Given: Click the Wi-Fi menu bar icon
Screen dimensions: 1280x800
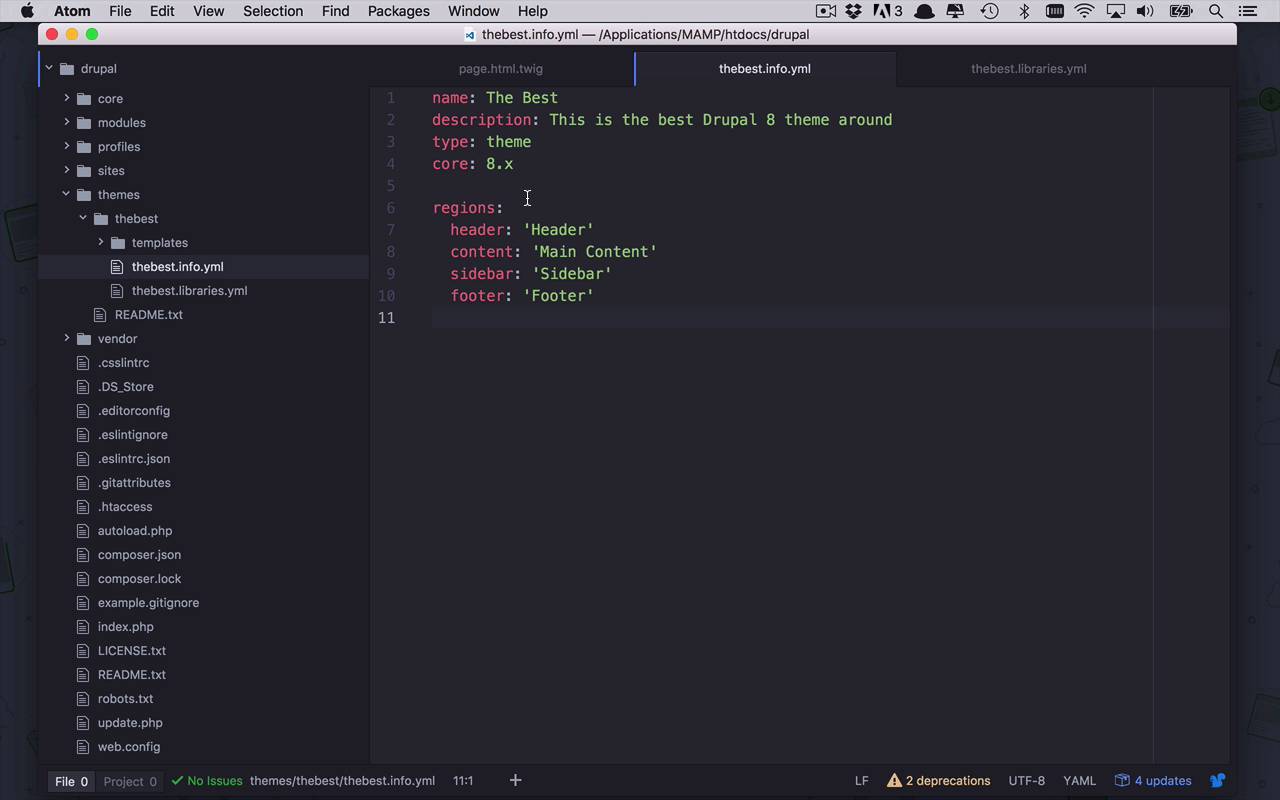Looking at the screenshot, I should (1085, 11).
